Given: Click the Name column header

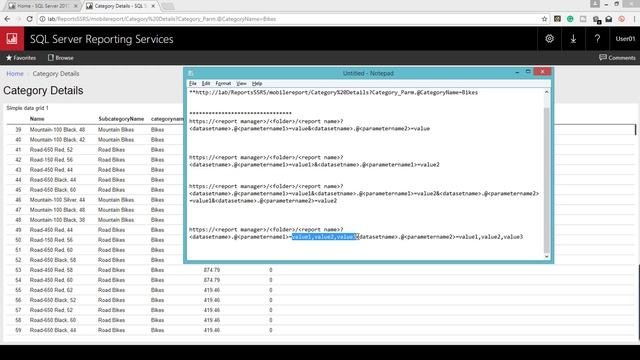Looking at the screenshot, I should tap(37, 119).
